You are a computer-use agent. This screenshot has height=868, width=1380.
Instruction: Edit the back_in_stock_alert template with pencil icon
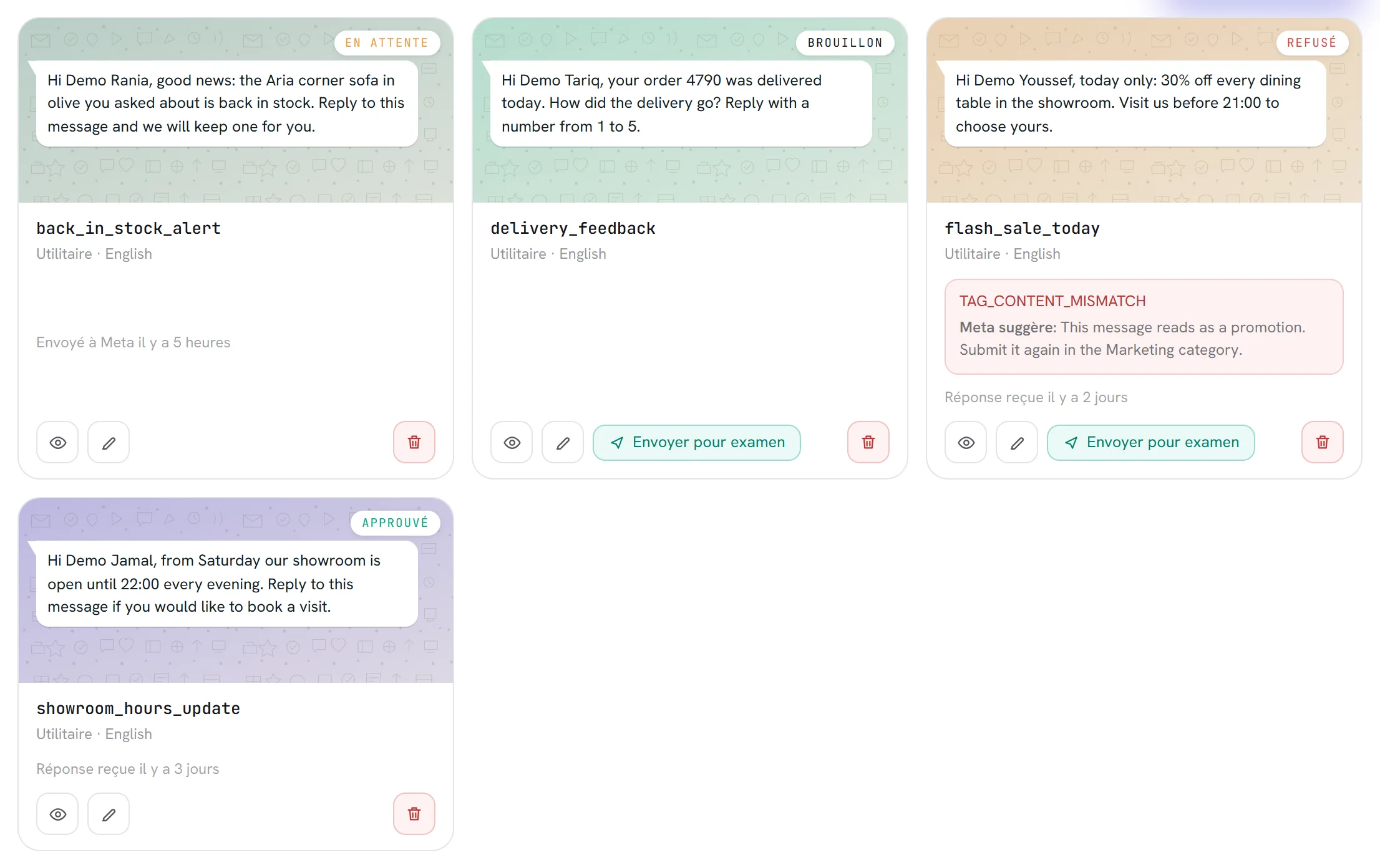(109, 442)
